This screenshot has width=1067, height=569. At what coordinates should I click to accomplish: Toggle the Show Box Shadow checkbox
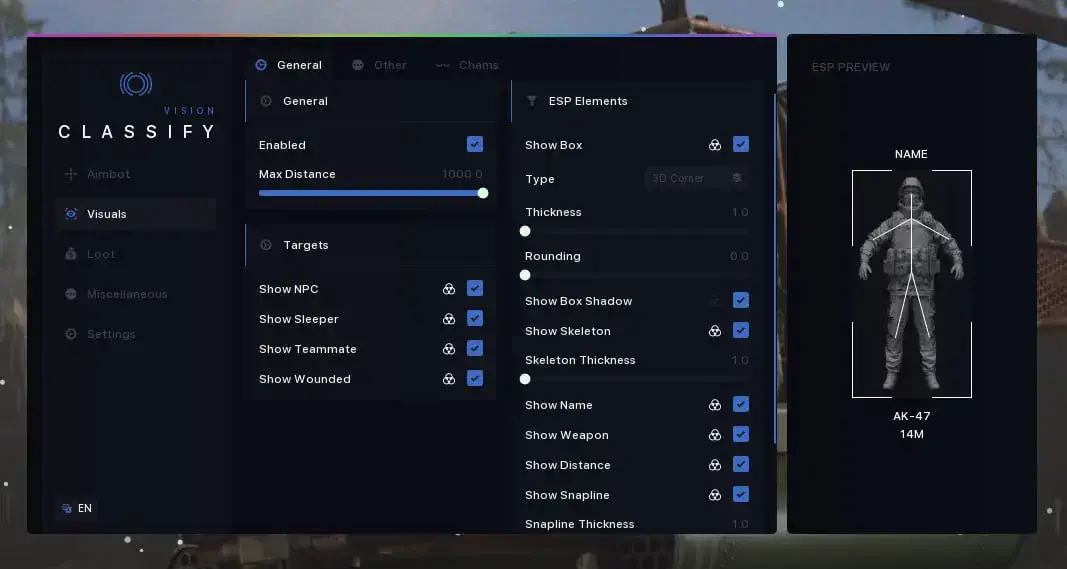[741, 300]
